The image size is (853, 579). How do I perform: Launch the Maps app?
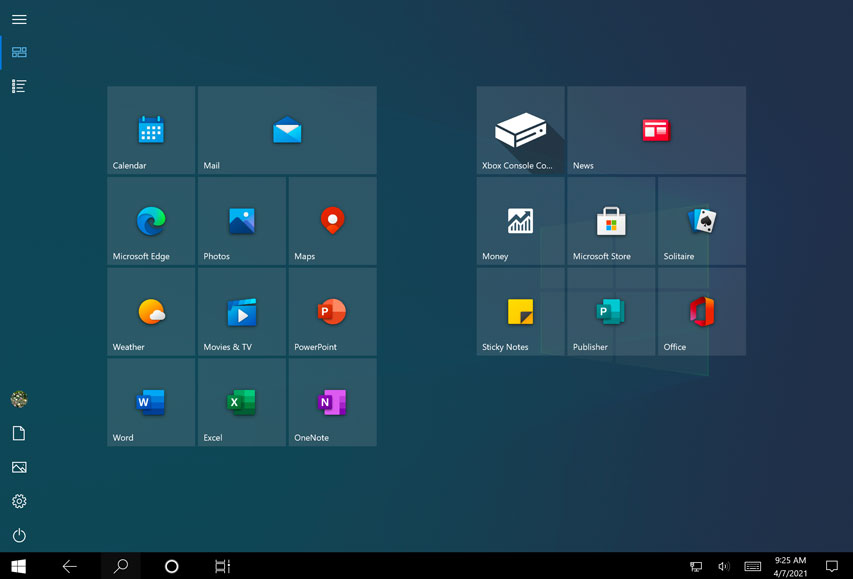(x=331, y=220)
